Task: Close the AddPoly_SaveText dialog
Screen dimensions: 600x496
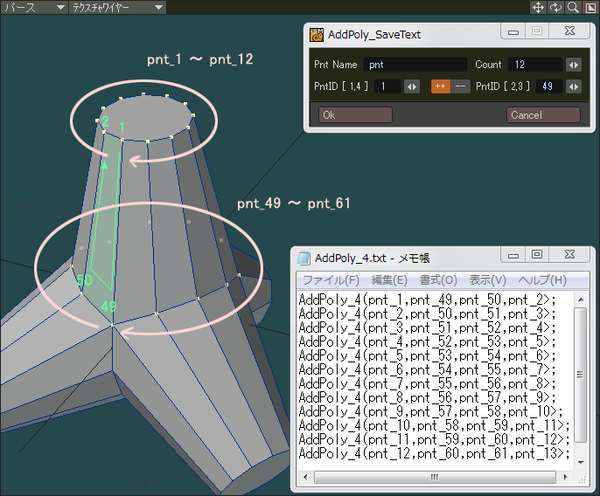Action: (570, 31)
